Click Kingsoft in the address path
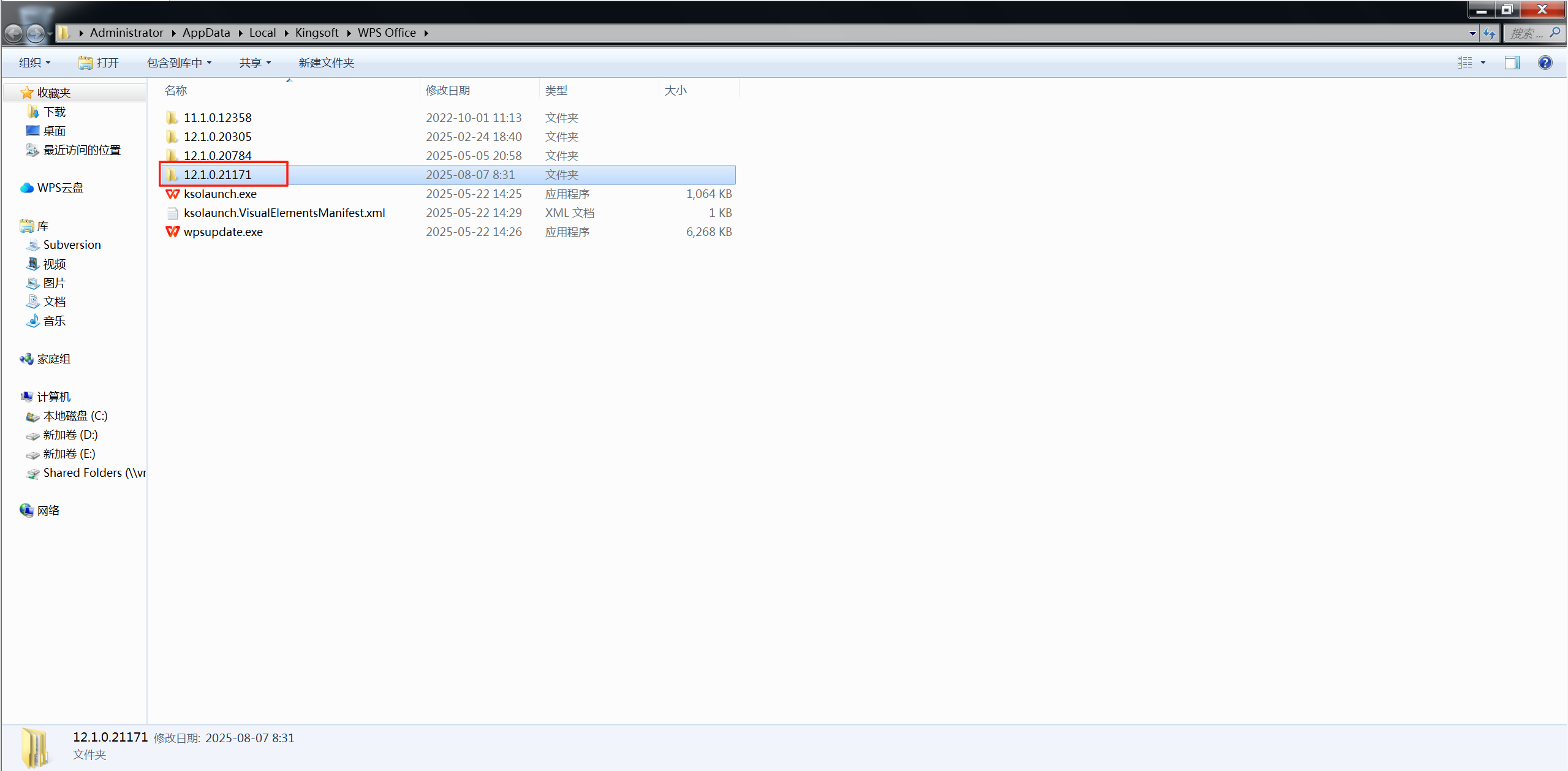 tap(317, 33)
